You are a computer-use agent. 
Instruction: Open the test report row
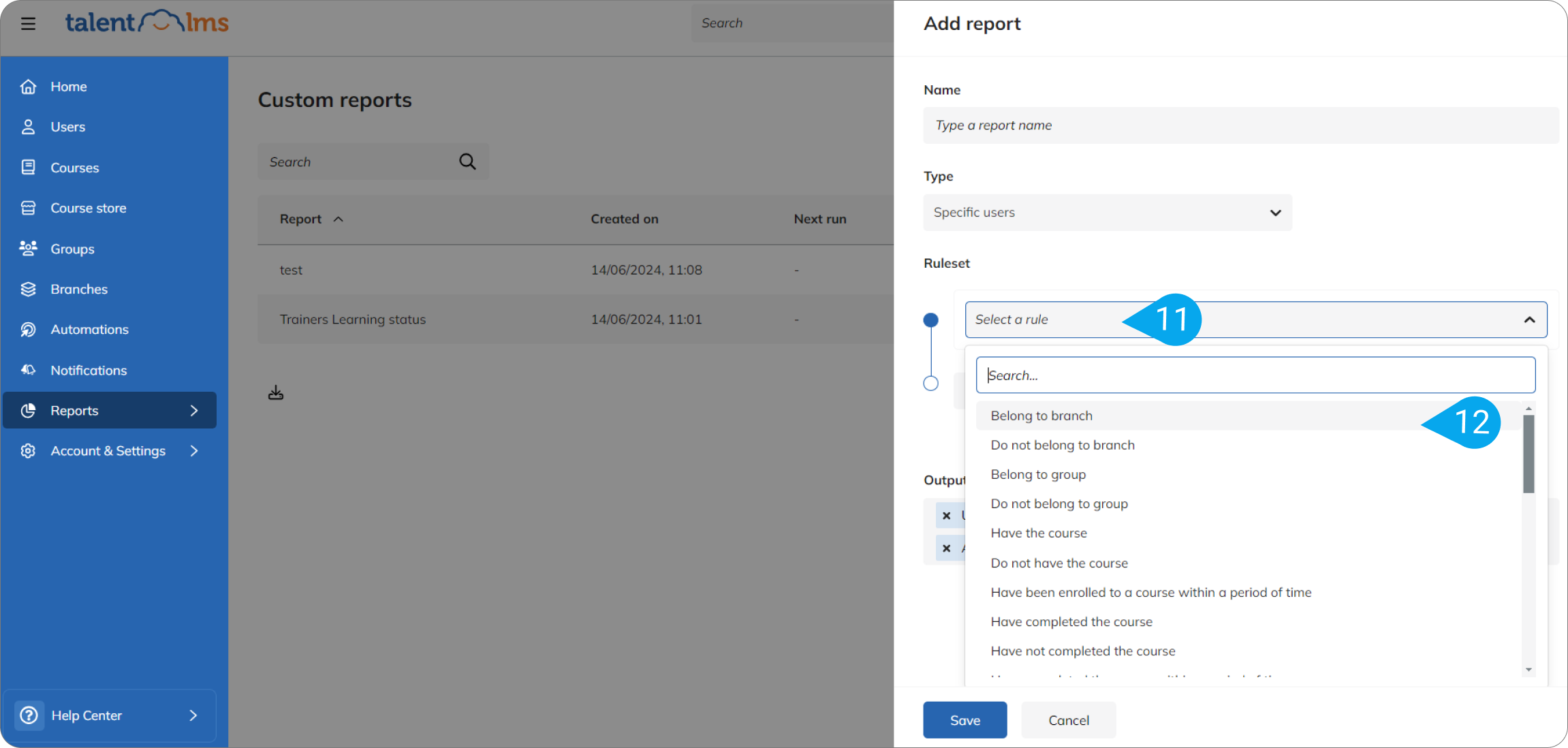[576, 270]
